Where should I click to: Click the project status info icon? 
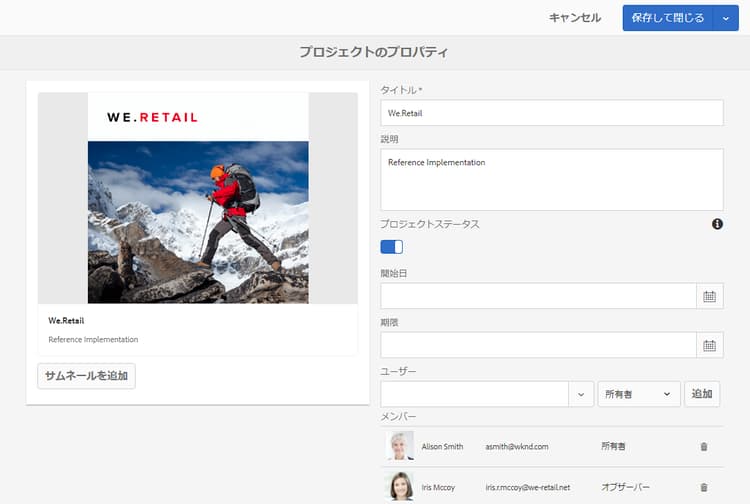pos(717,224)
